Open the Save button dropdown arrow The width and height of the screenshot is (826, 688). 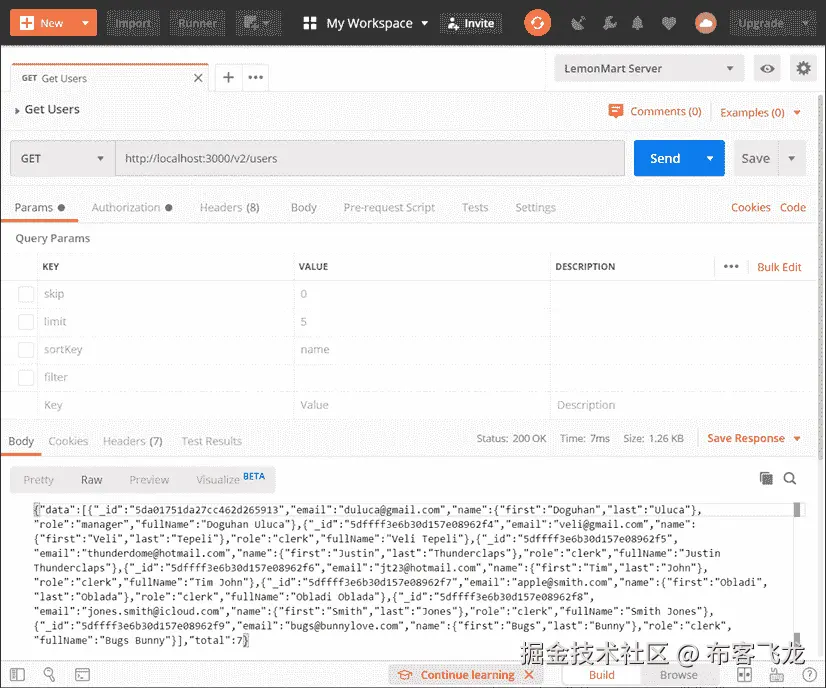pos(791,159)
